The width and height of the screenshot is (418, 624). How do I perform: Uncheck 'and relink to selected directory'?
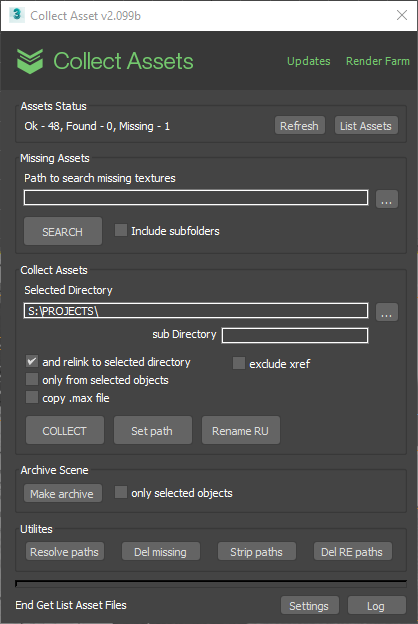(32, 361)
